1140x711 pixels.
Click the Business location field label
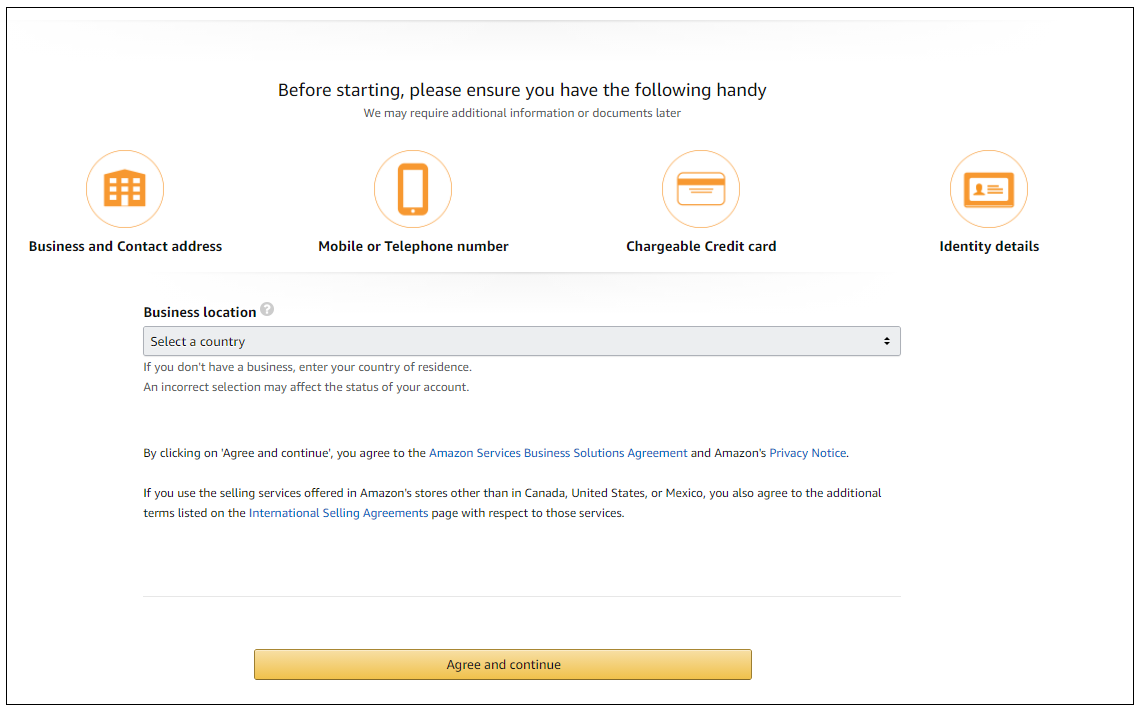point(200,312)
